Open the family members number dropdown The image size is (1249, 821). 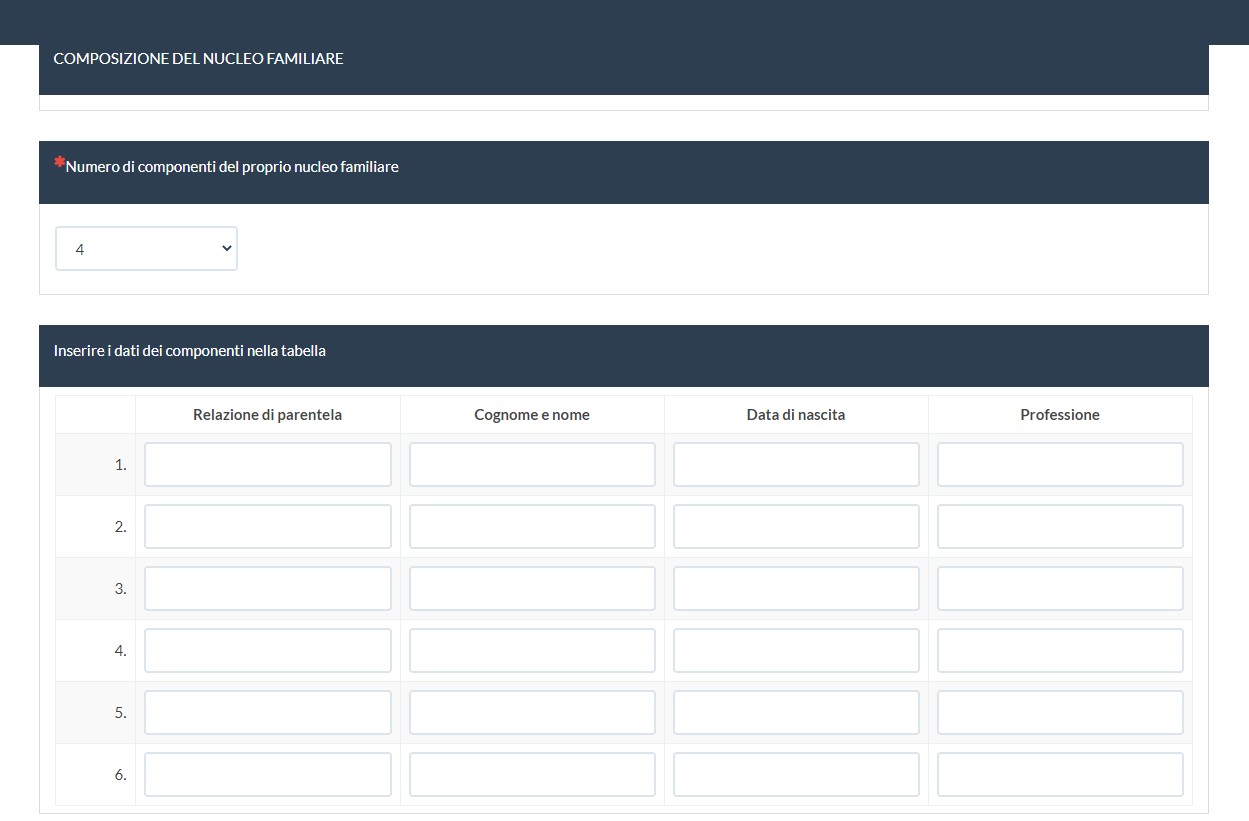coord(146,249)
